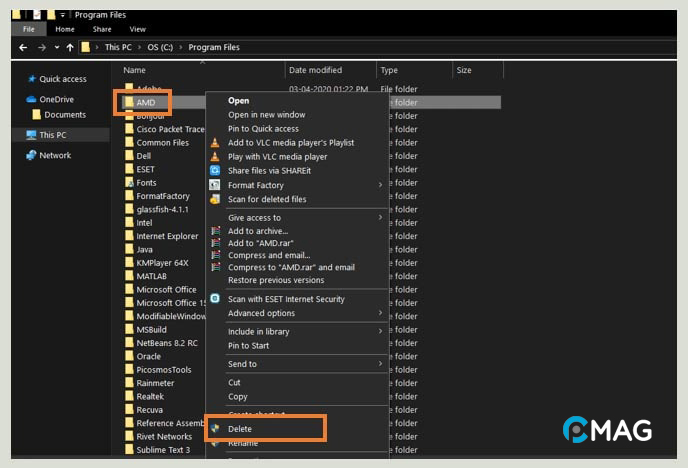This screenshot has height=468, width=688.
Task: Select the AMD folder row
Action: (x=311, y=102)
